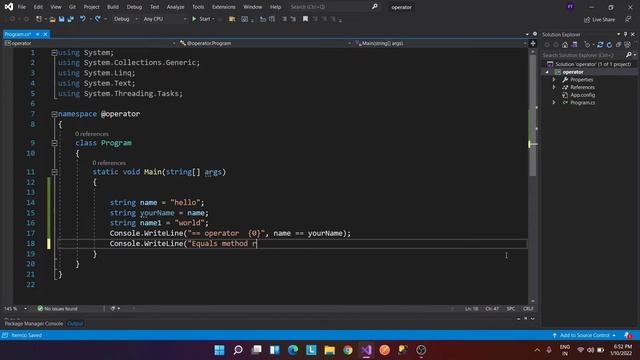Open the Build menu

click(x=113, y=7)
